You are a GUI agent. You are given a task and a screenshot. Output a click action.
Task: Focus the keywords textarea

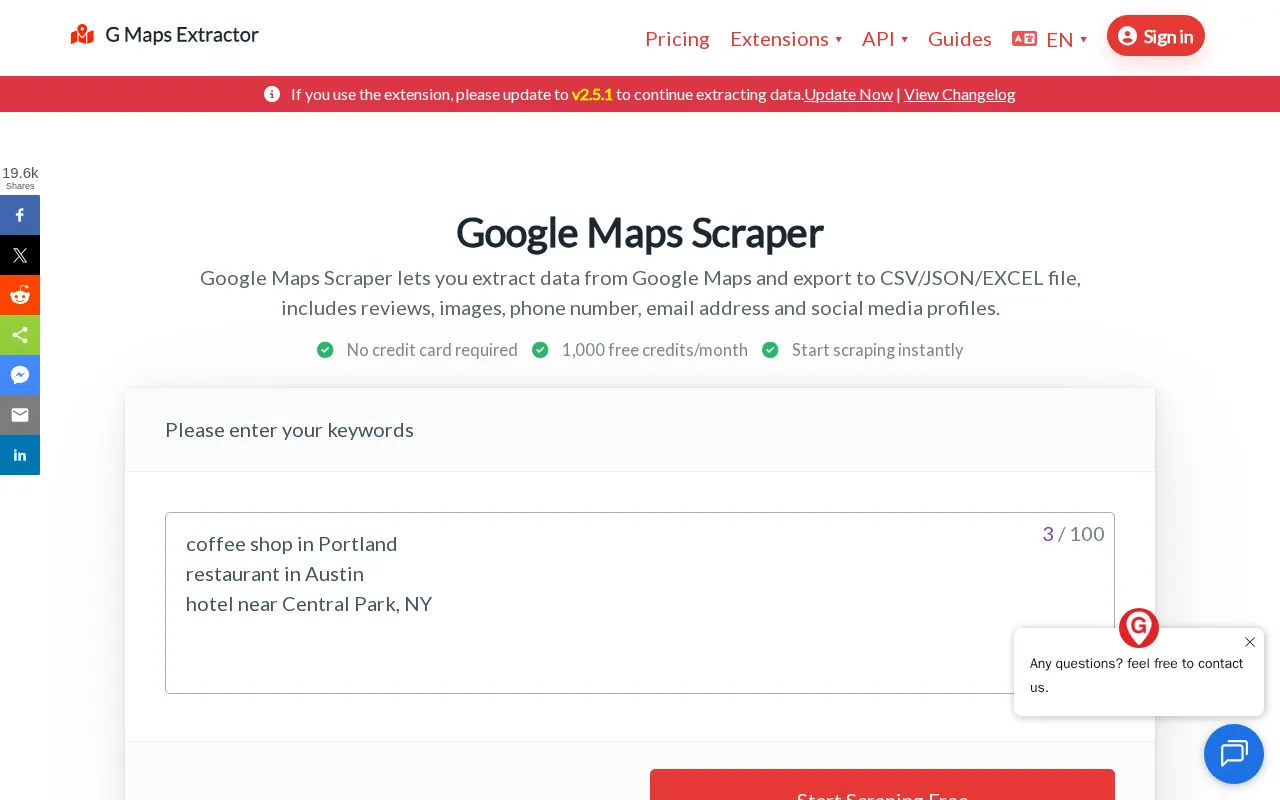pyautogui.click(x=640, y=603)
